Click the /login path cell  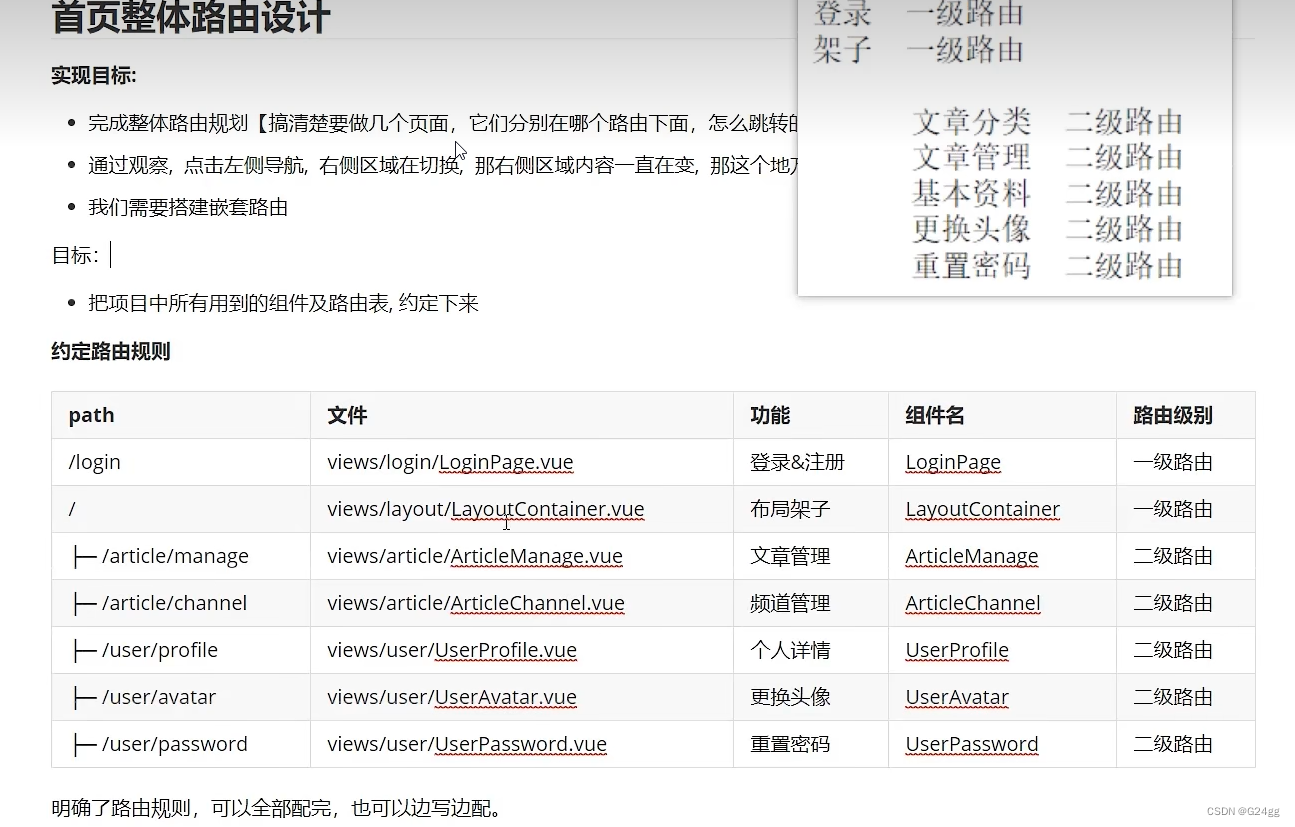point(181,462)
